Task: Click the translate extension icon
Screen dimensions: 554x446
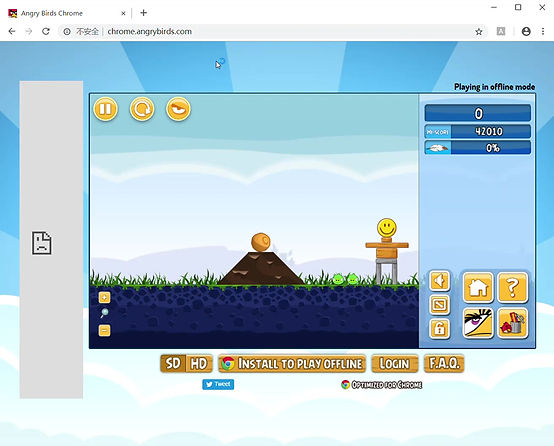Action: [501, 31]
